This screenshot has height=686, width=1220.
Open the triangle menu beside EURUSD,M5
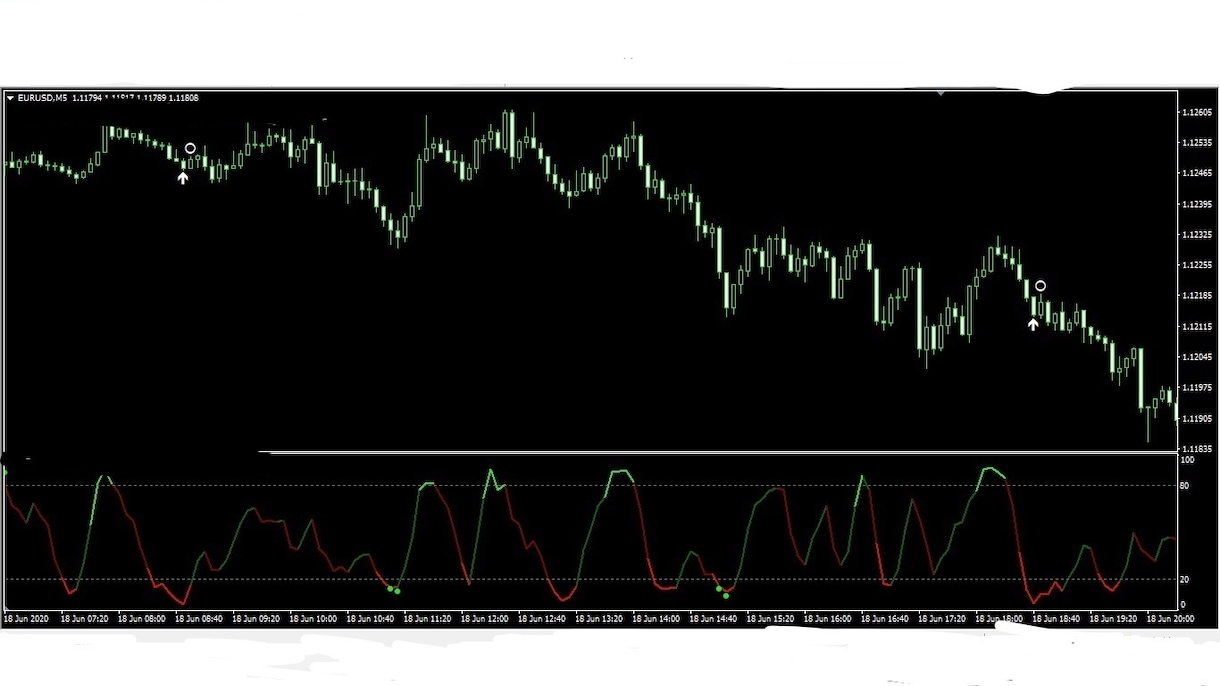click(10, 98)
